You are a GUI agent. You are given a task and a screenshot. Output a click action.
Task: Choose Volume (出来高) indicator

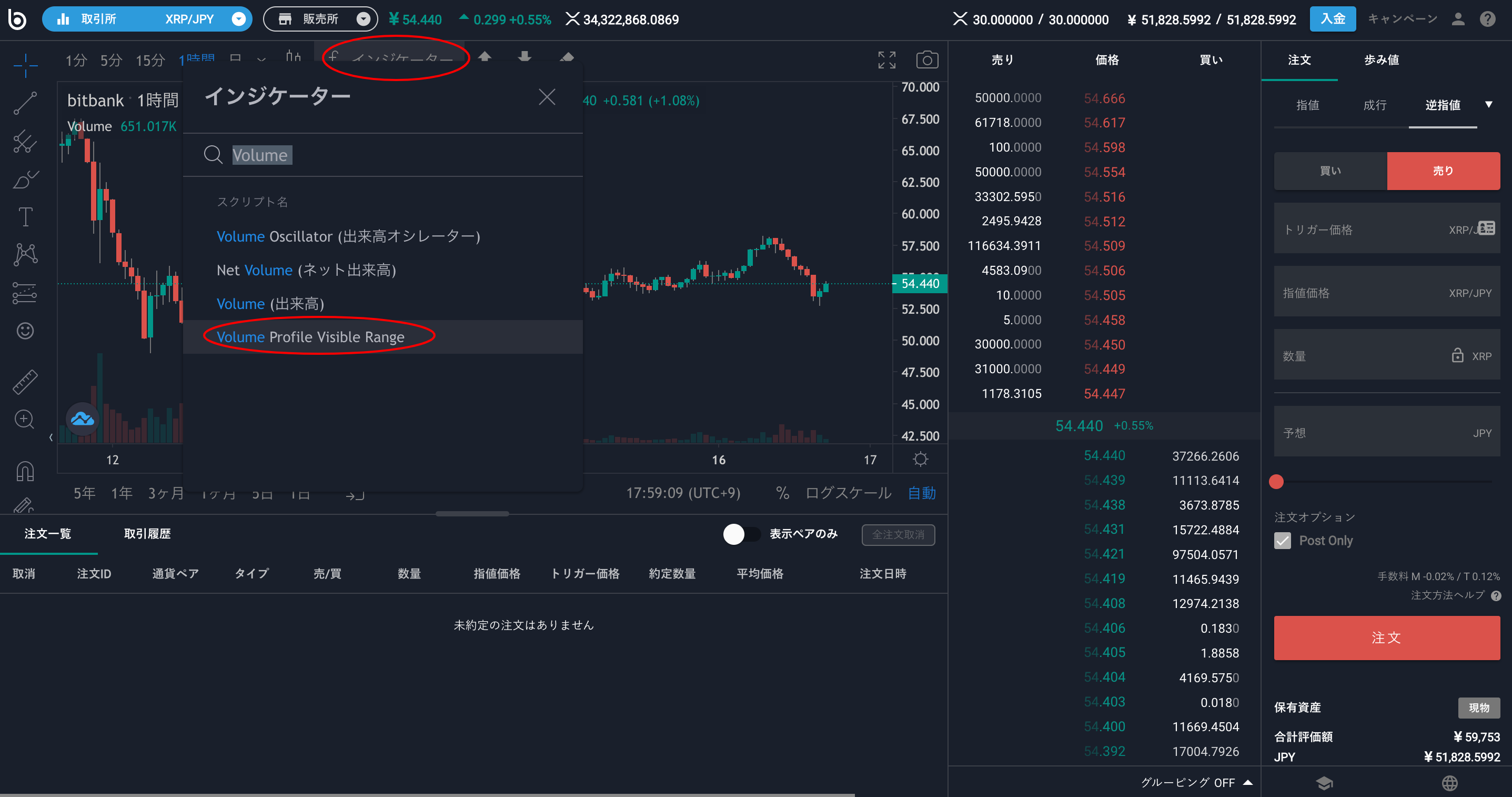(382, 304)
